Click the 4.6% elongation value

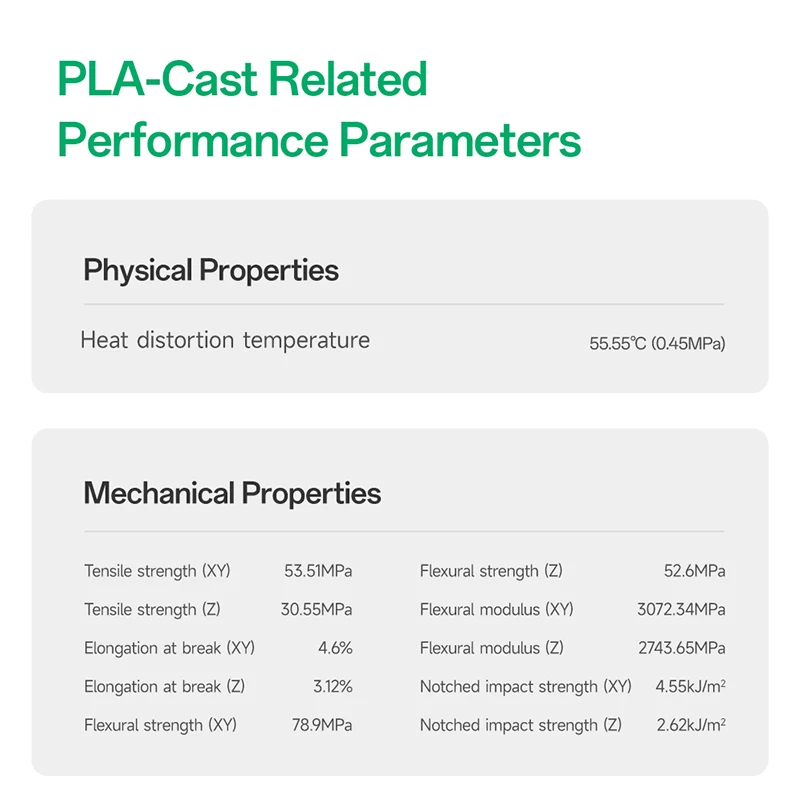(335, 648)
